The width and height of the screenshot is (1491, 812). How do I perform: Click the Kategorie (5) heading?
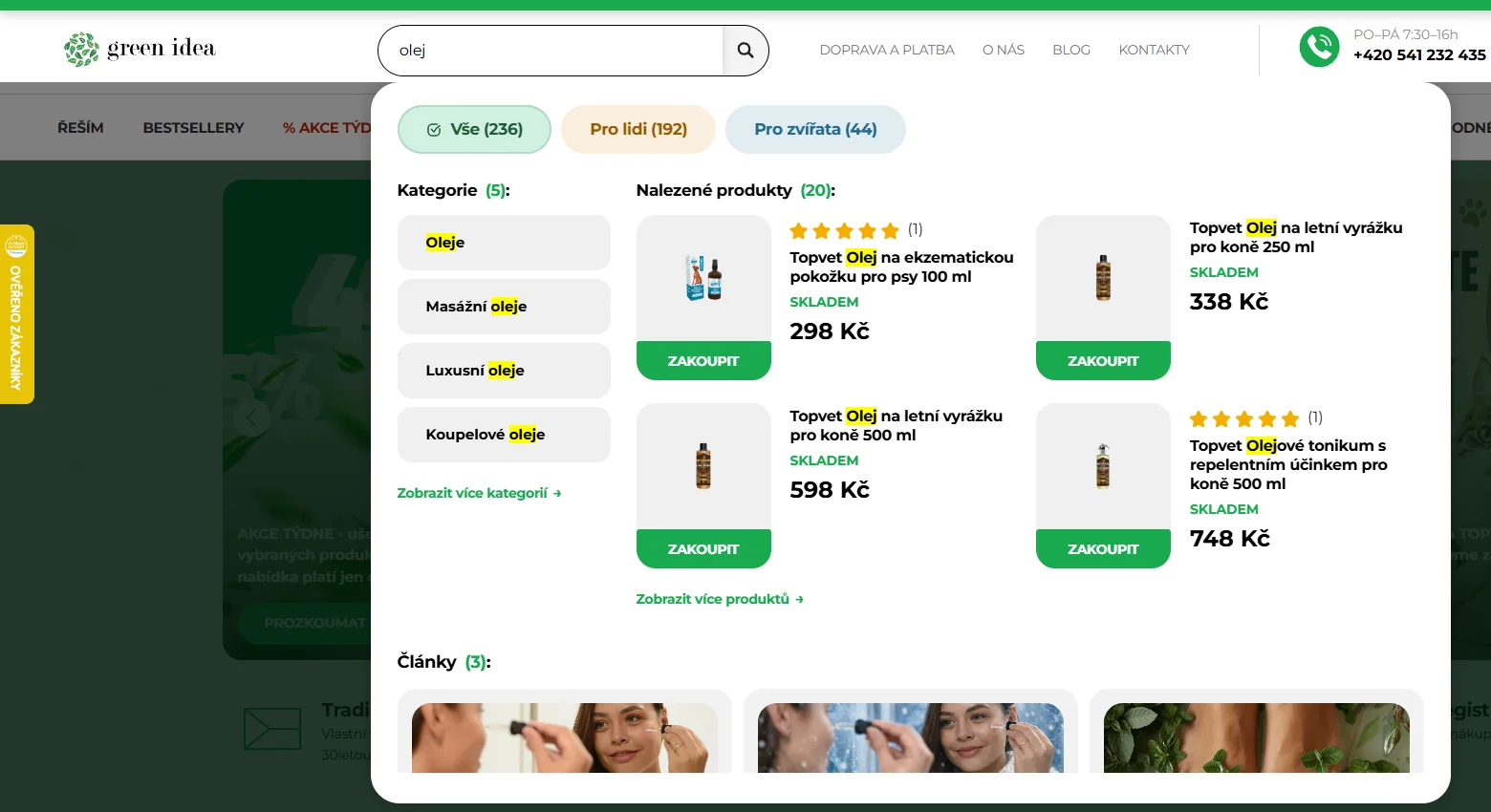pos(453,190)
